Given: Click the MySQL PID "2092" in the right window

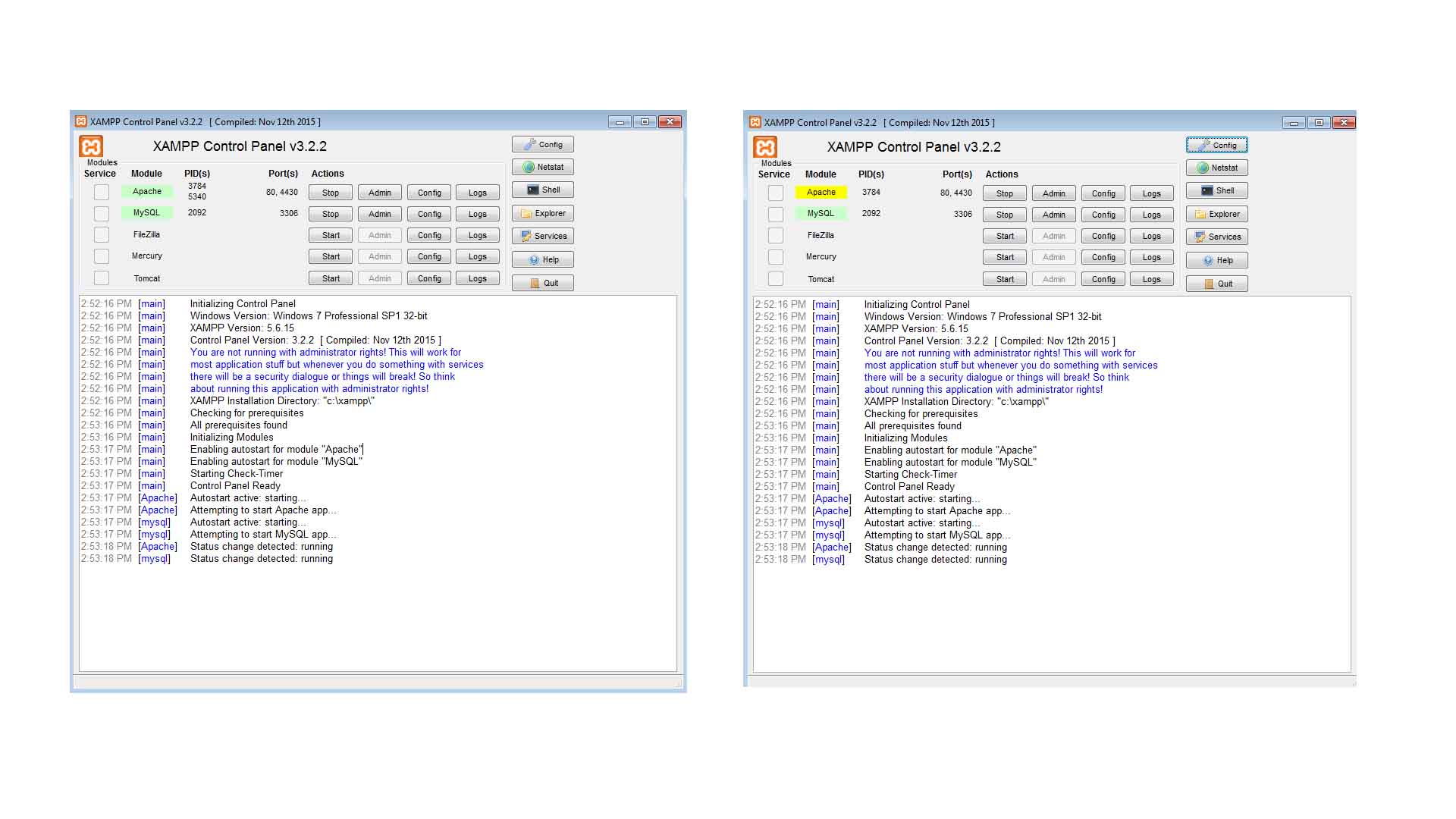Looking at the screenshot, I should pyautogui.click(x=871, y=213).
